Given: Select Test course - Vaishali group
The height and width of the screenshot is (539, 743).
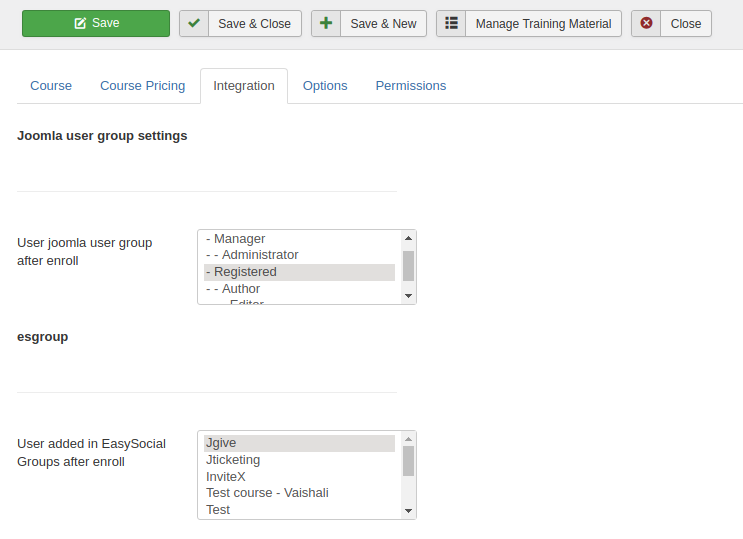Looking at the screenshot, I should [267, 493].
